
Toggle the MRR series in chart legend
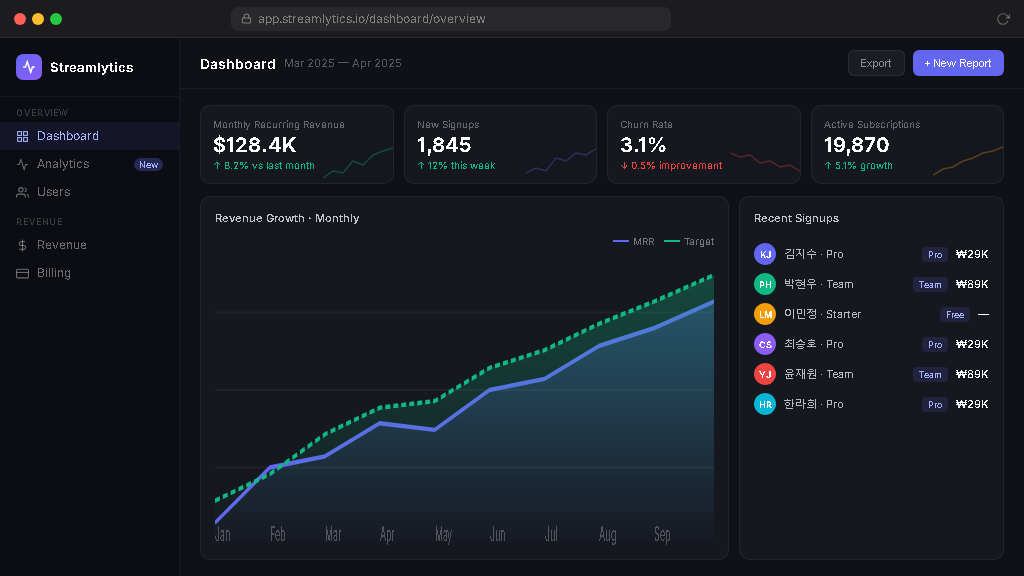[x=634, y=241]
